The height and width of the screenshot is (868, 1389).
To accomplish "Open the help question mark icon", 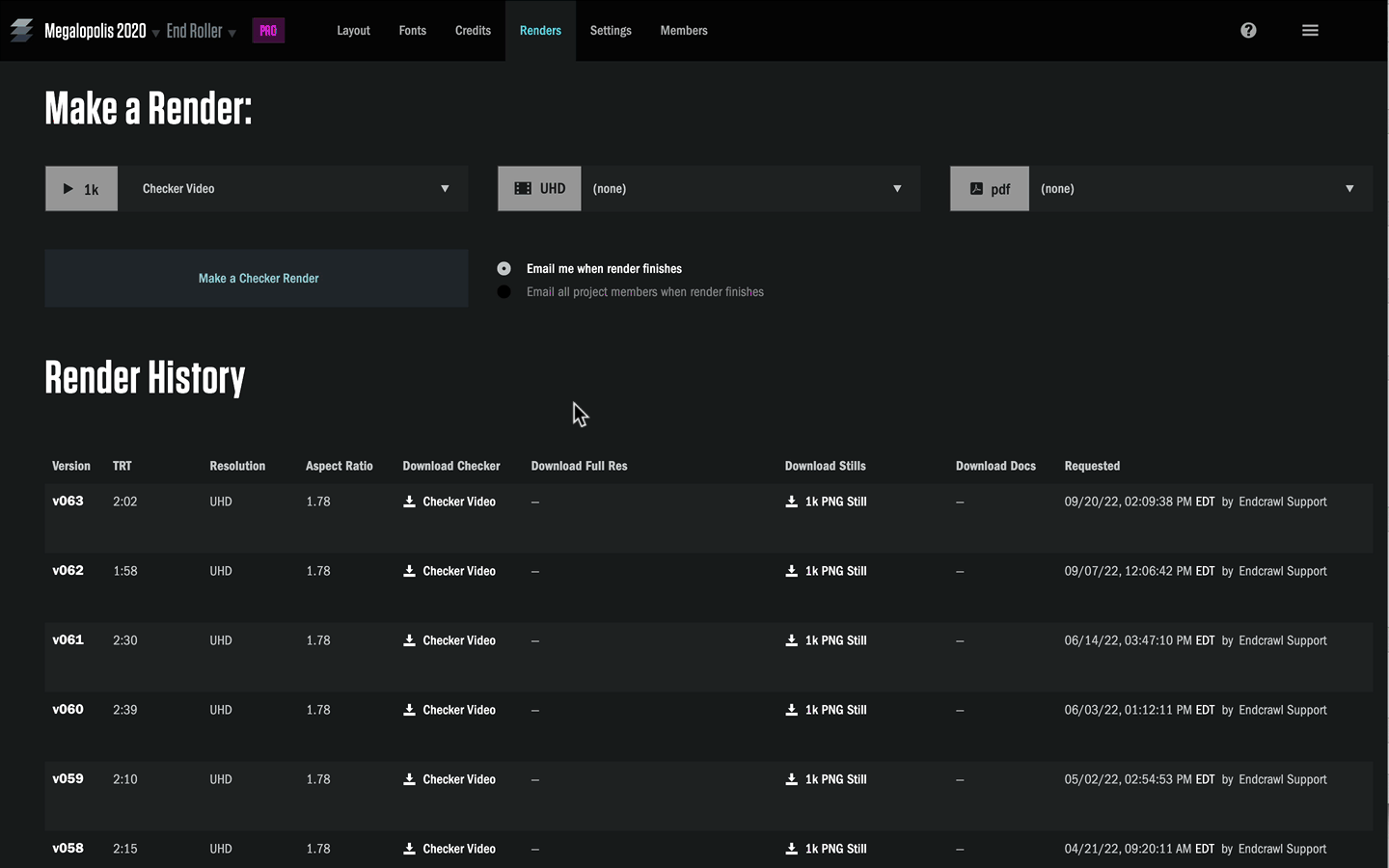I will point(1248,30).
